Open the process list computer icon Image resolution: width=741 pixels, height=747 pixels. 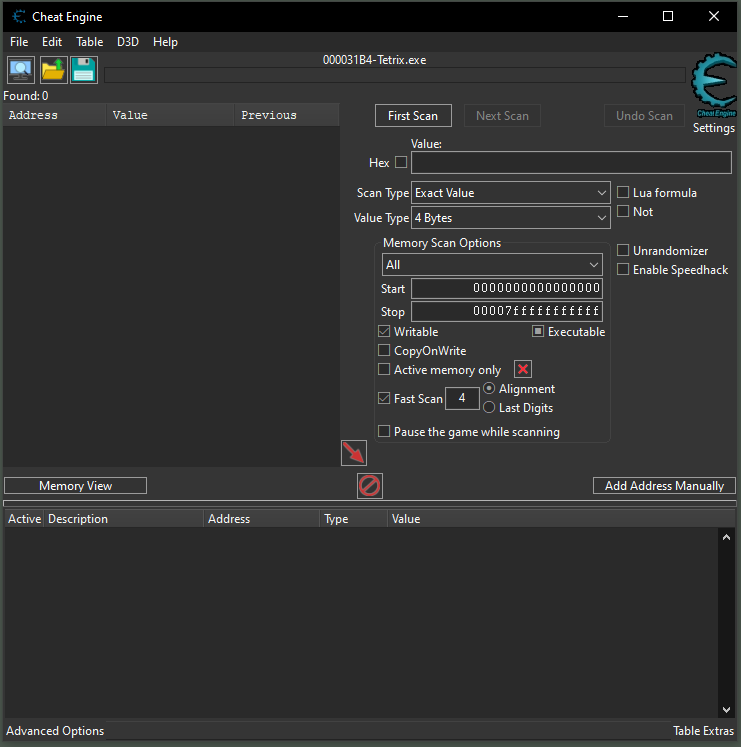[20, 70]
